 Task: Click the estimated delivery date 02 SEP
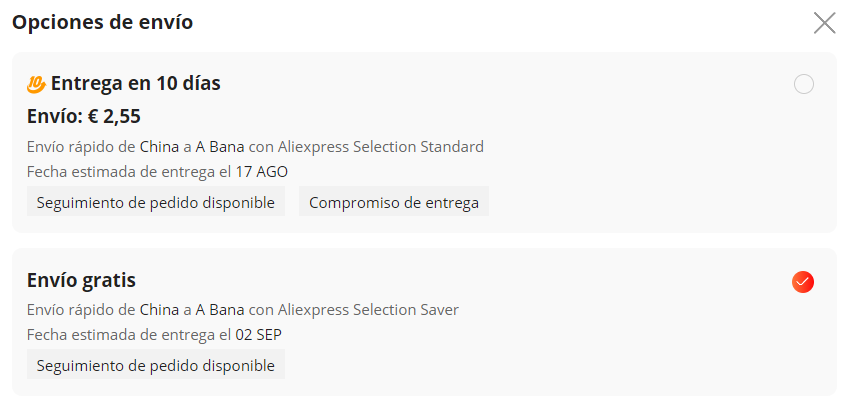tap(258, 335)
